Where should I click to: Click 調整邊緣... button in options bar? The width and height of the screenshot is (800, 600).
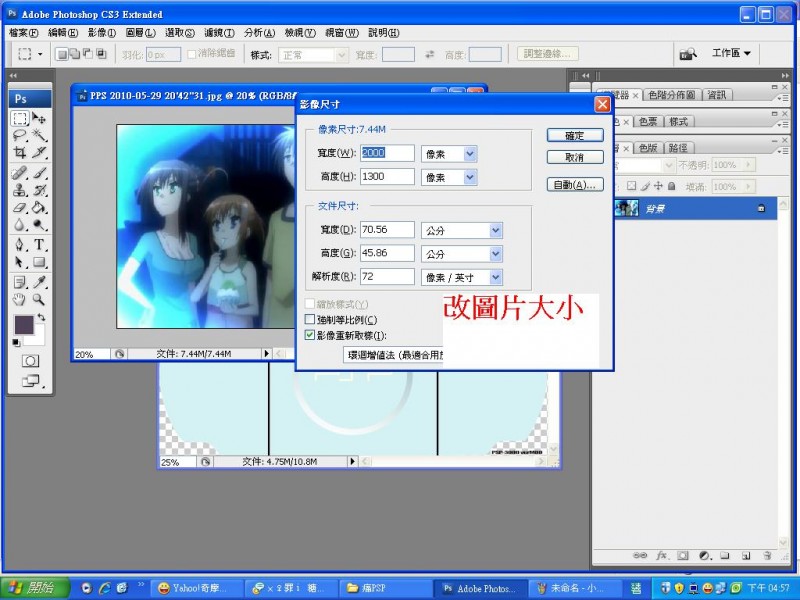pyautogui.click(x=547, y=54)
